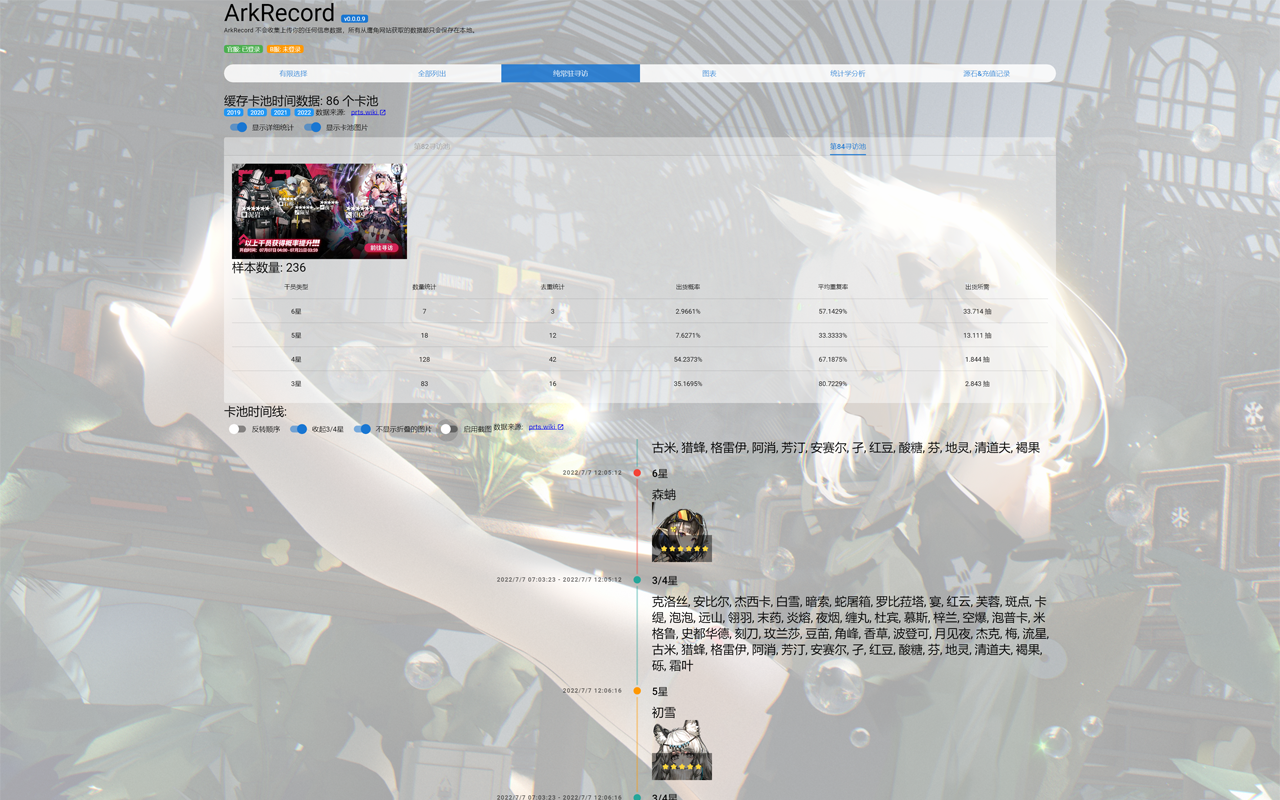Viewport: 1280px width, 800px height.
Task: Go to the 统计学分析 tab
Action: [847, 73]
